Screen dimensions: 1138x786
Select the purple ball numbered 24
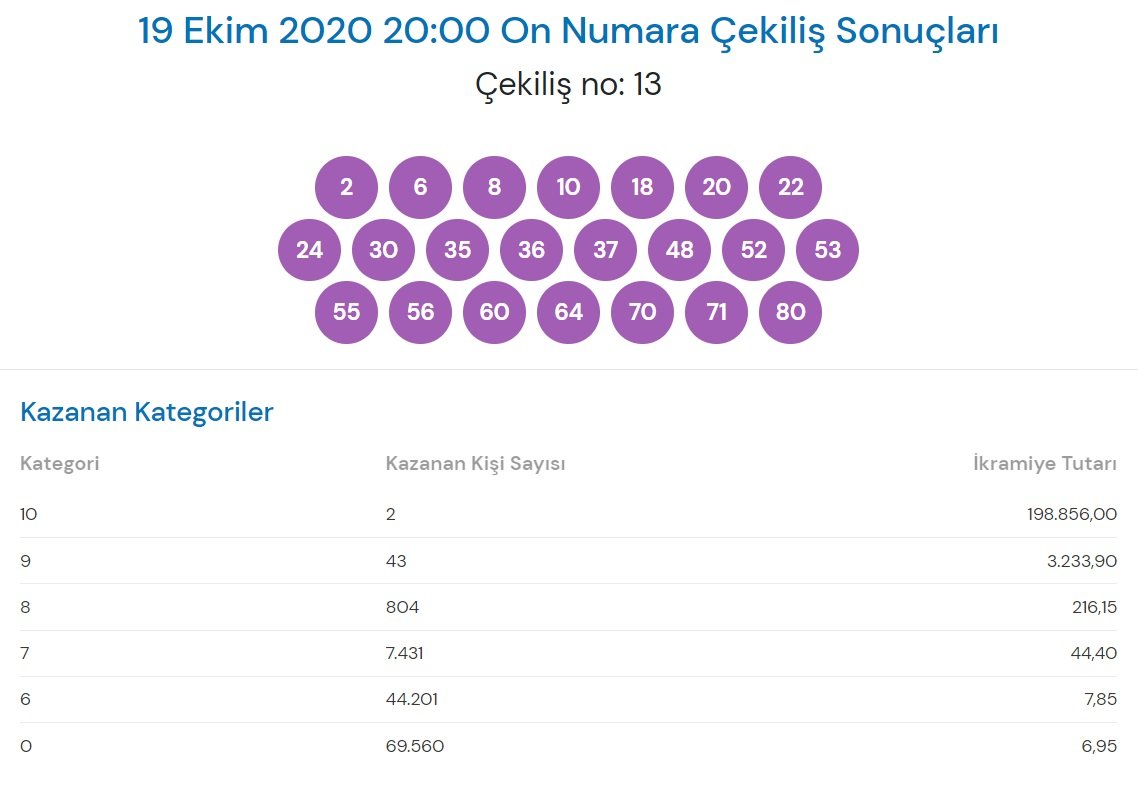point(309,249)
